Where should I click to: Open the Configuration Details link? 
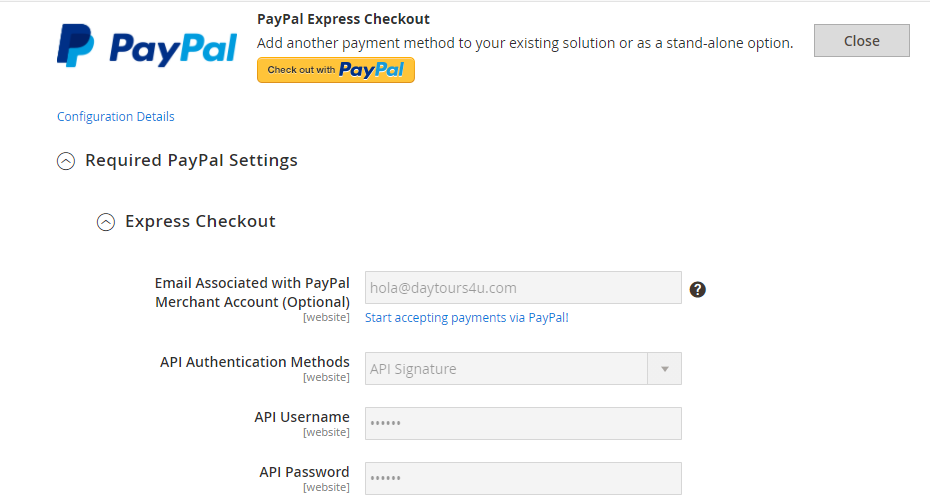(116, 117)
